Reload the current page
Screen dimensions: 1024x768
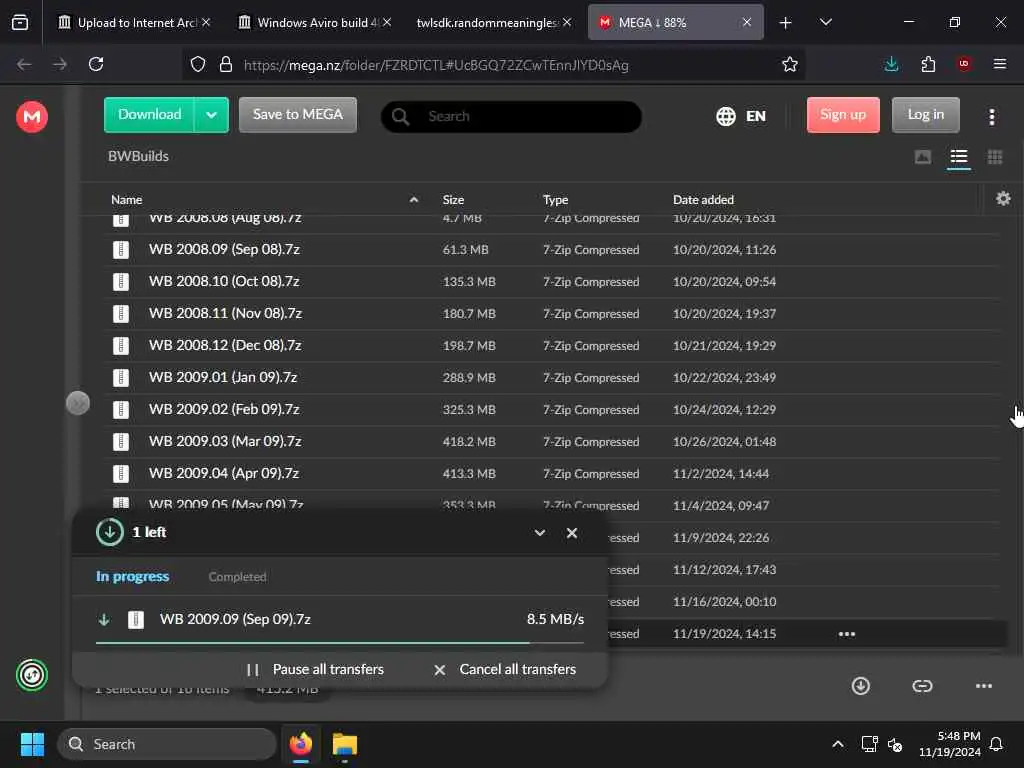point(96,64)
